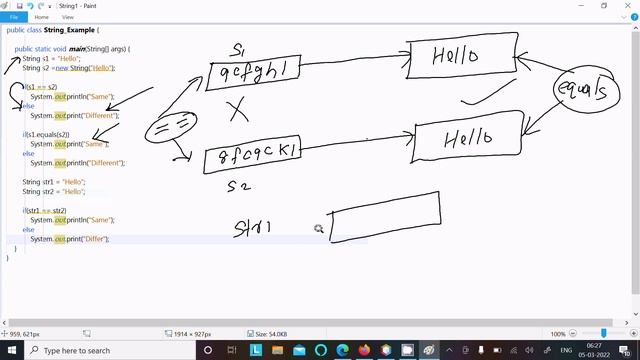Click the zoom out minus button
640x360 pixels.
573,333
